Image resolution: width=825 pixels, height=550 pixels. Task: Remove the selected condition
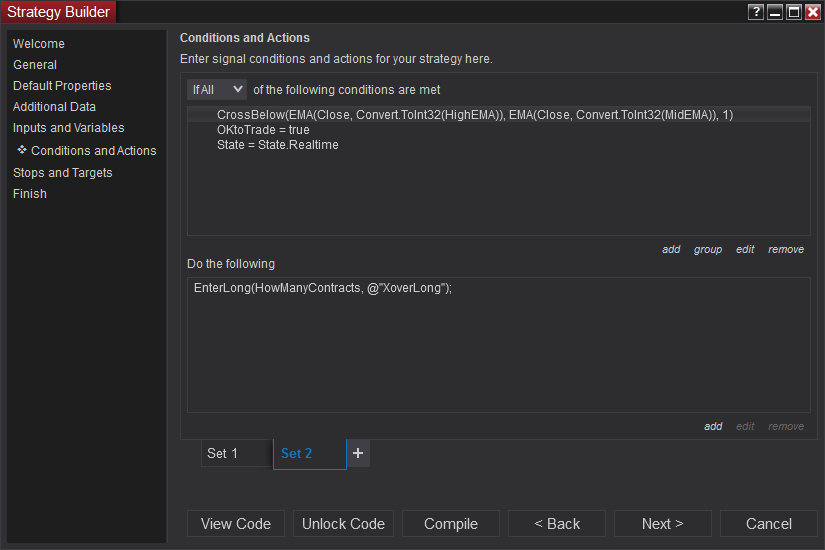click(786, 250)
